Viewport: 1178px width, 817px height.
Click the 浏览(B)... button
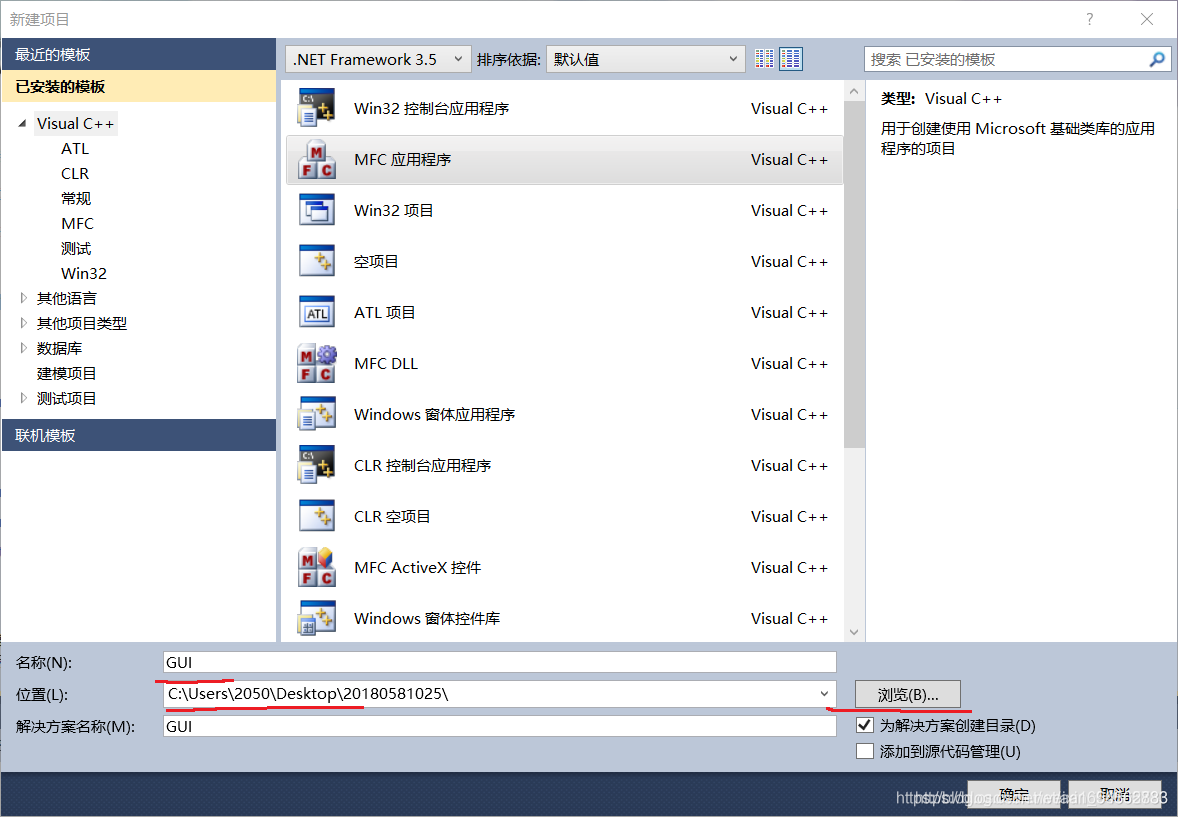[908, 694]
